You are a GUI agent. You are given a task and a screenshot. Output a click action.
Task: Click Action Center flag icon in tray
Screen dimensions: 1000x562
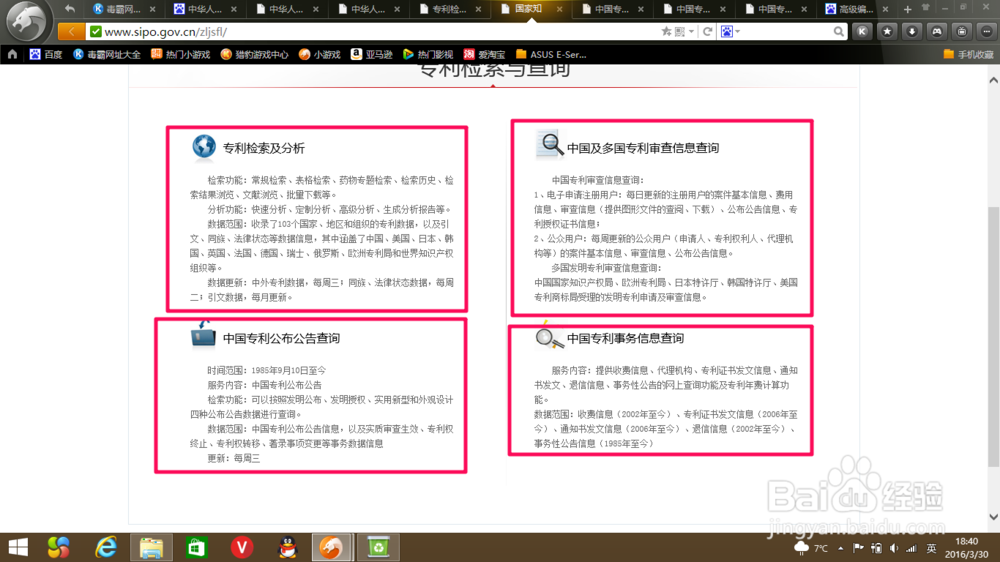pos(858,548)
